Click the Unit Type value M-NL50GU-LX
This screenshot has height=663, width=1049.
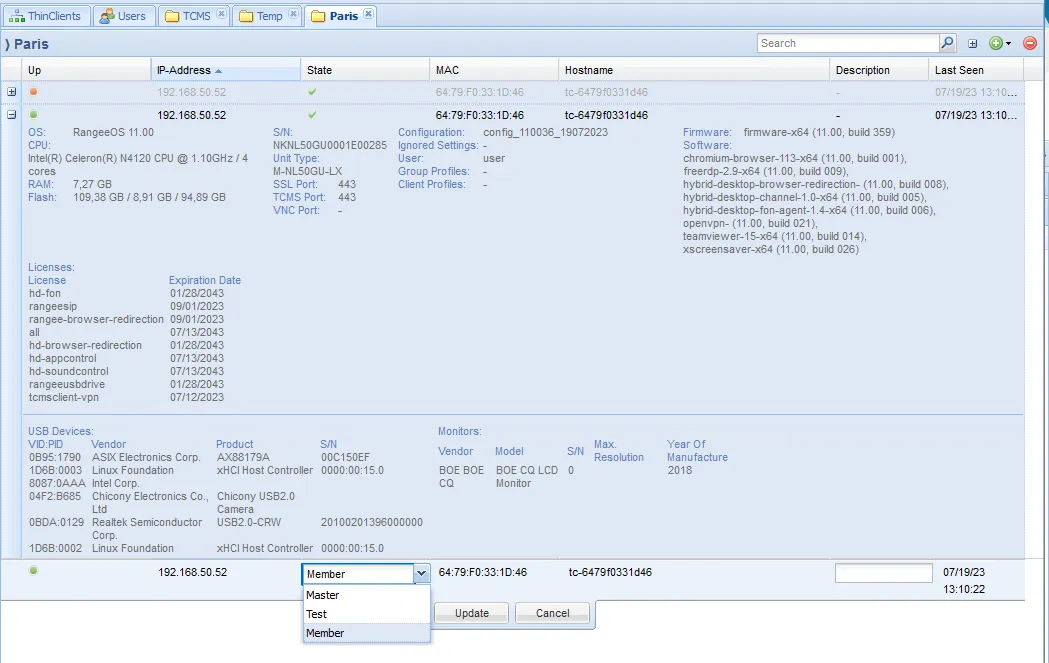click(x=307, y=171)
